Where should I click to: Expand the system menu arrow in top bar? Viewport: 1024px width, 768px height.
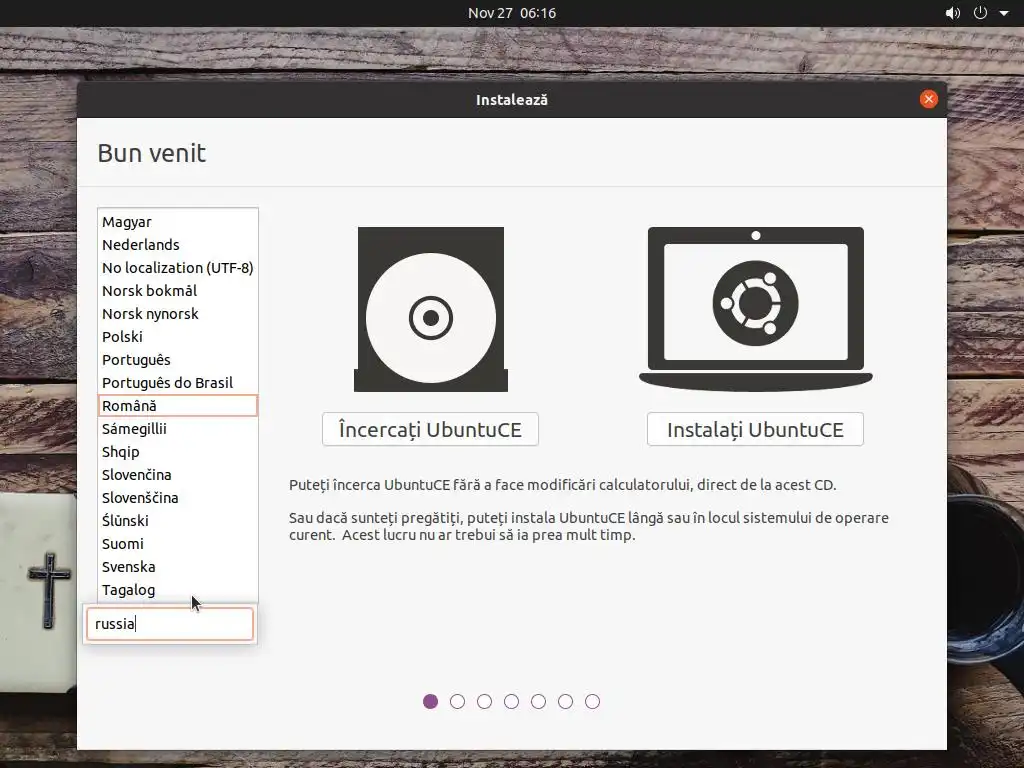click(x=1004, y=13)
